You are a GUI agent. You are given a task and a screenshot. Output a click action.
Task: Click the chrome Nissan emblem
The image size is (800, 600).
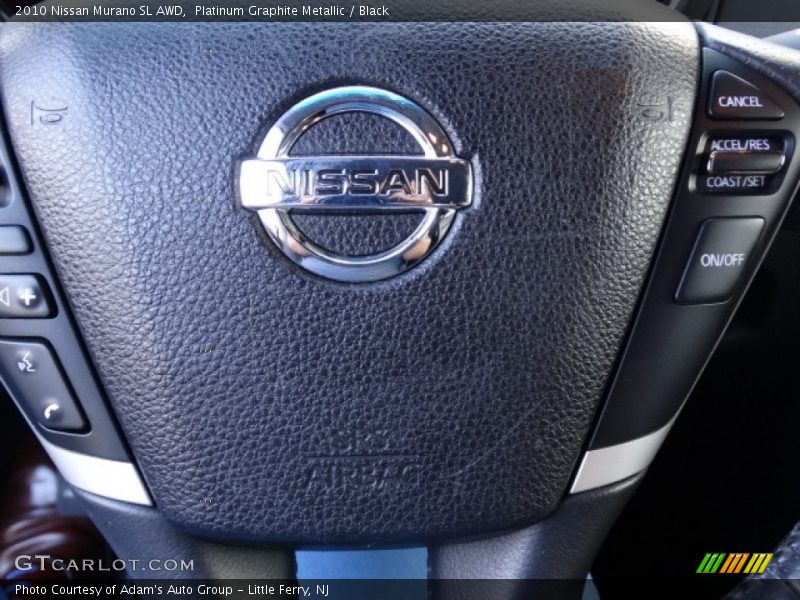[356, 184]
